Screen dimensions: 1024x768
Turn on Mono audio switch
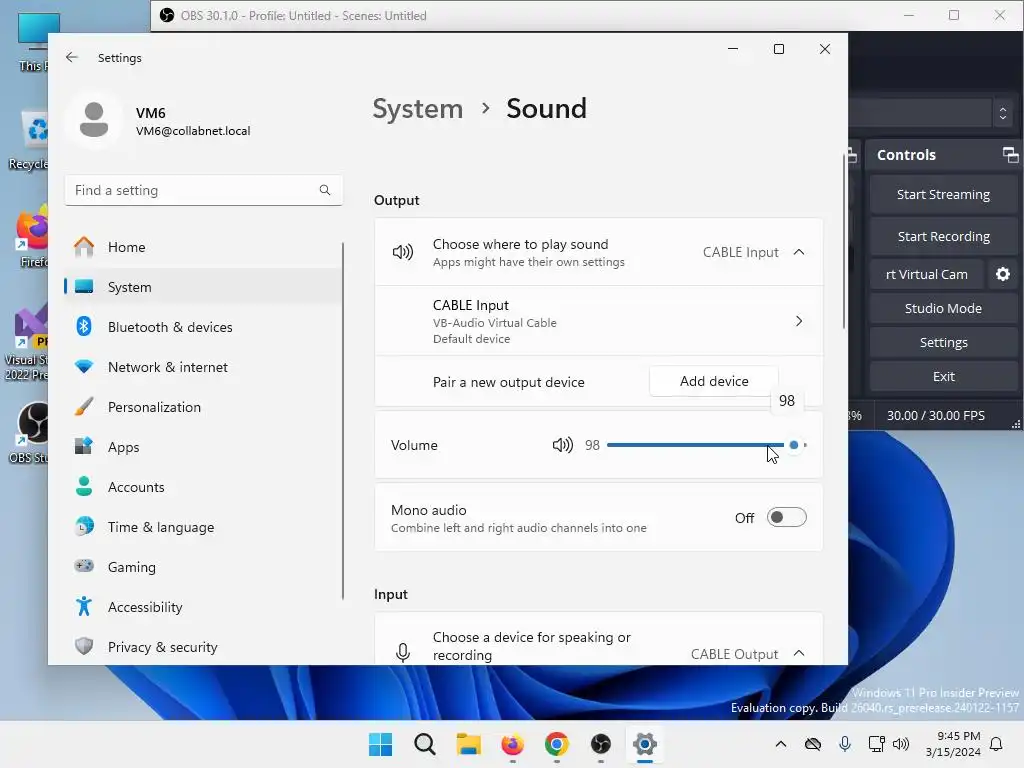click(x=786, y=517)
